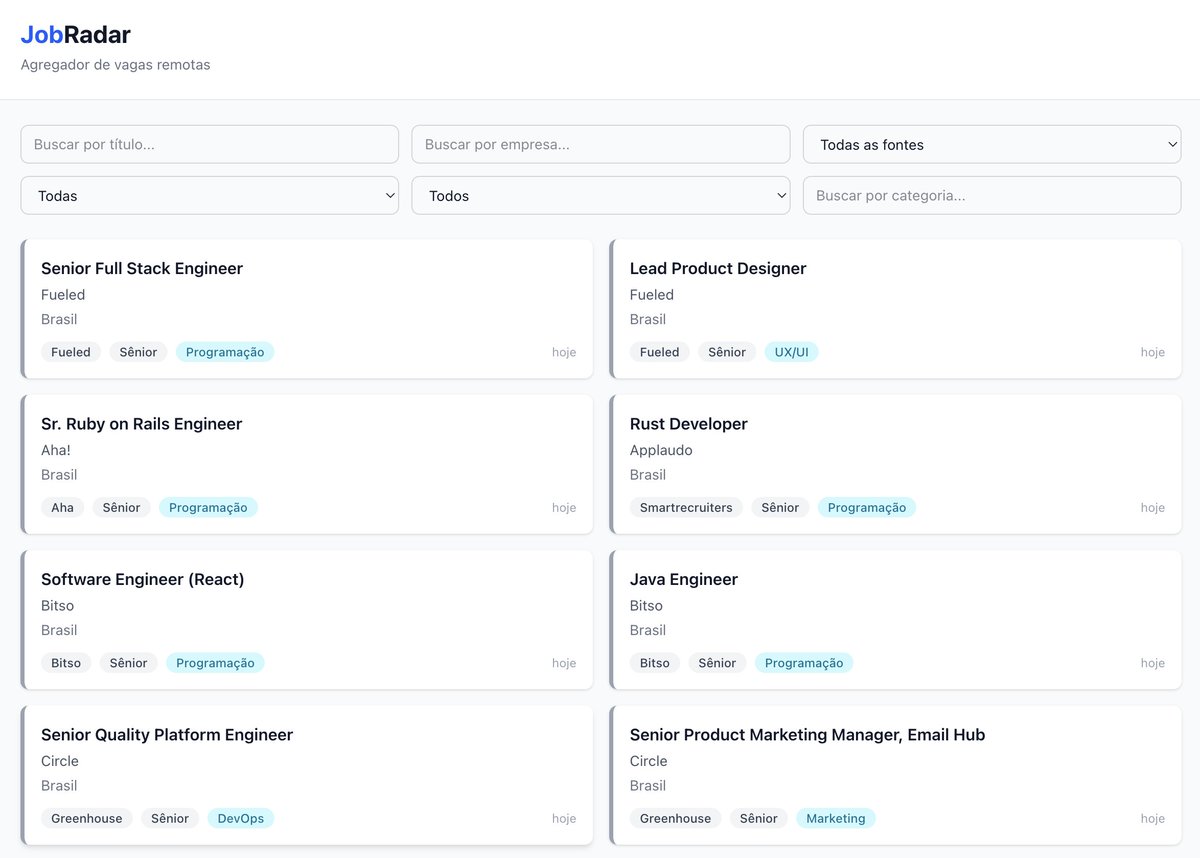Click the 'Aha!' company name
The width and height of the screenshot is (1200, 858).
point(56,450)
